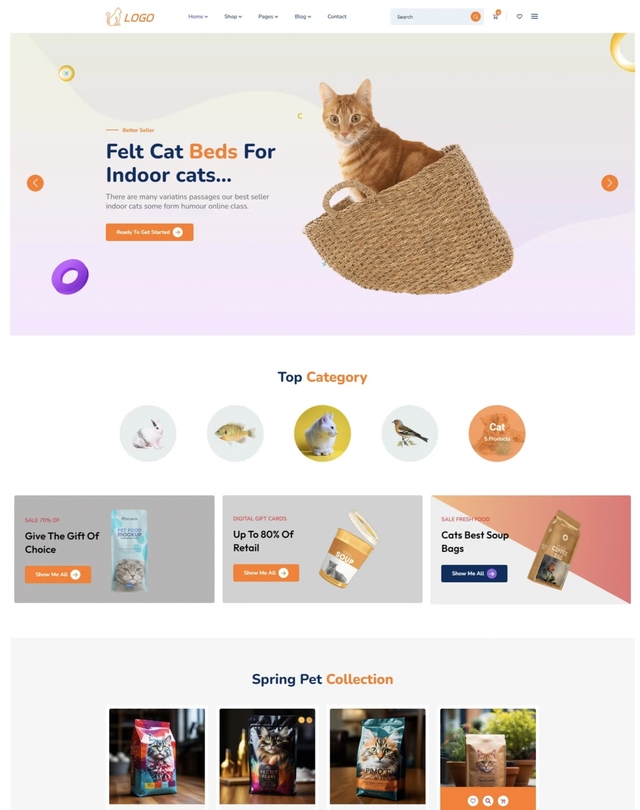Expand the Shop dropdown menu
This screenshot has height=810, width=640.
(x=233, y=17)
